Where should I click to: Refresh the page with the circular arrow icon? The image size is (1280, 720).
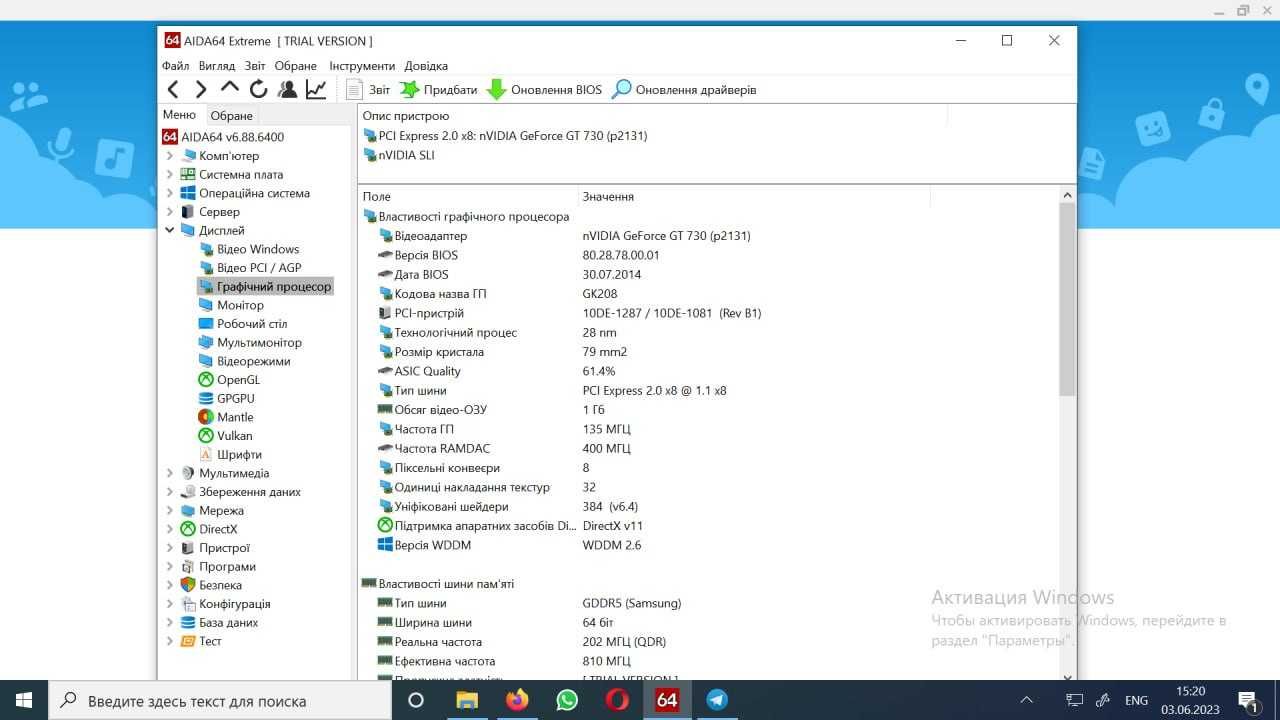(259, 89)
